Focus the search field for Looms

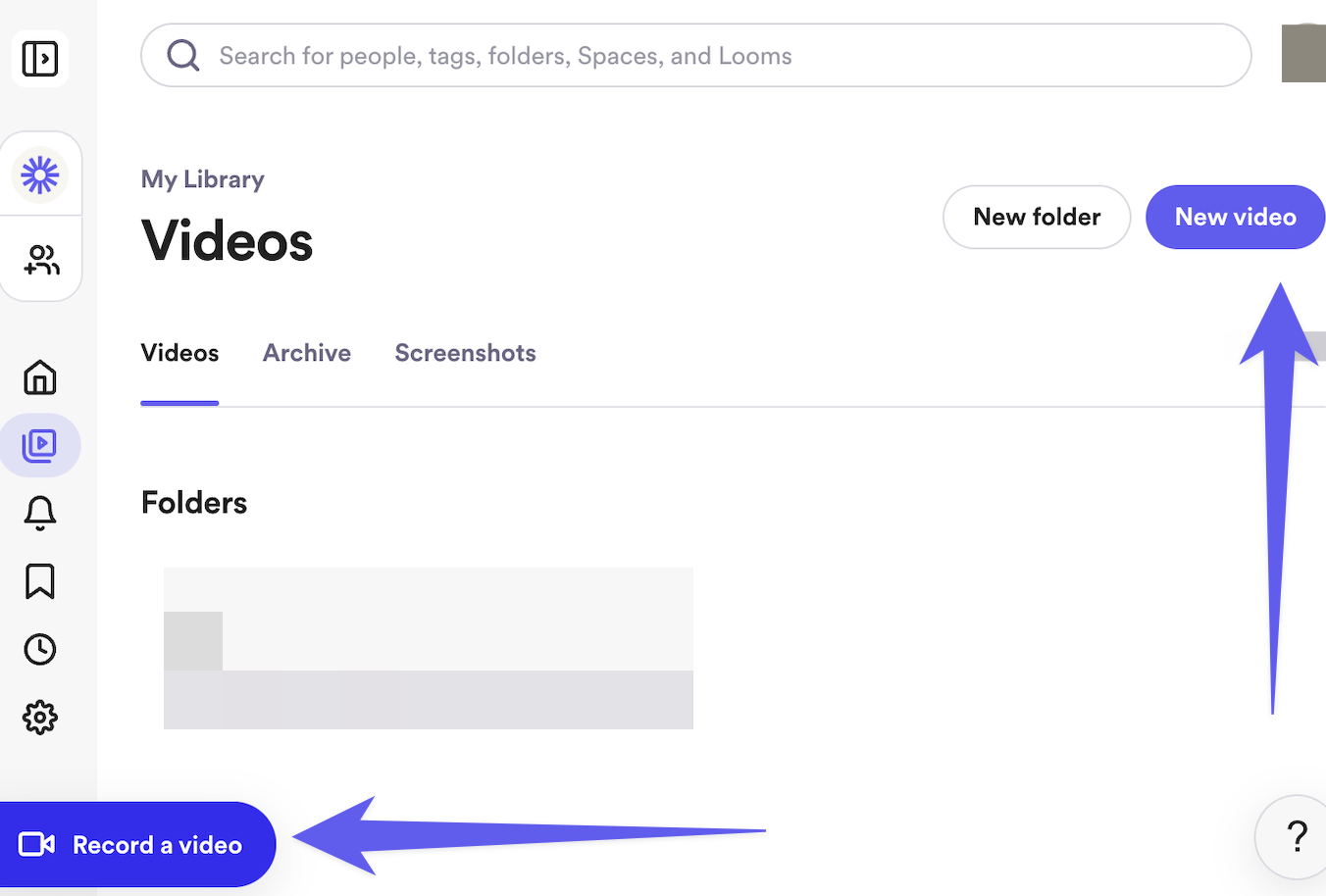[x=696, y=56]
